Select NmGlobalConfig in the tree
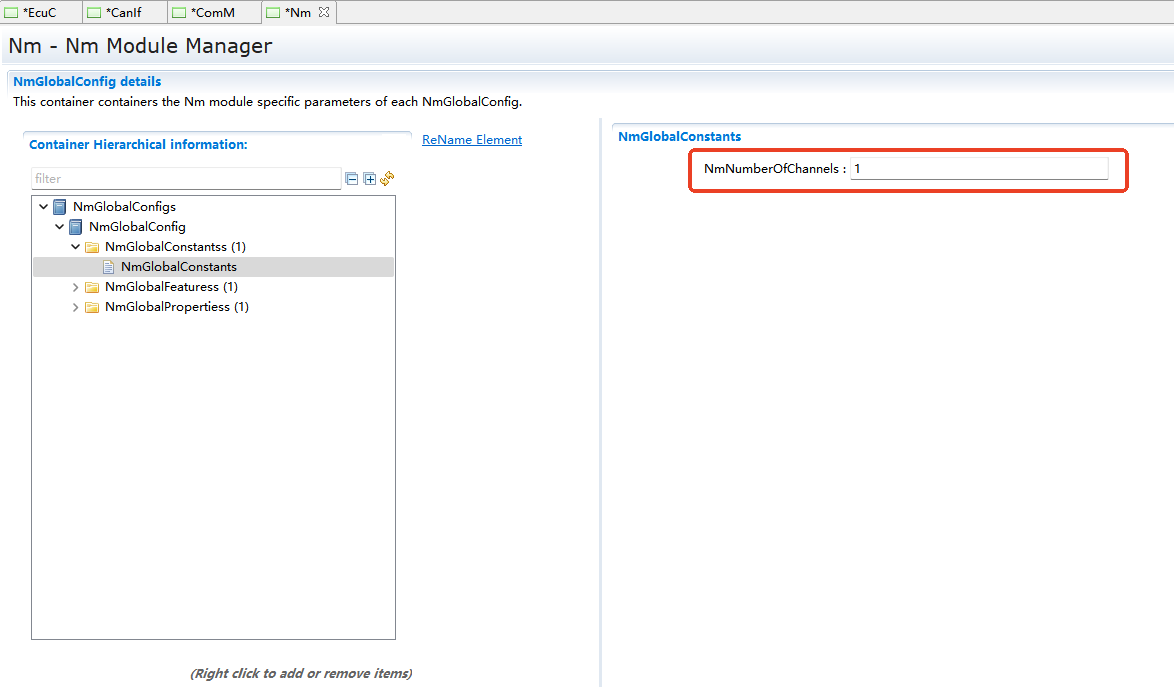 click(x=137, y=227)
